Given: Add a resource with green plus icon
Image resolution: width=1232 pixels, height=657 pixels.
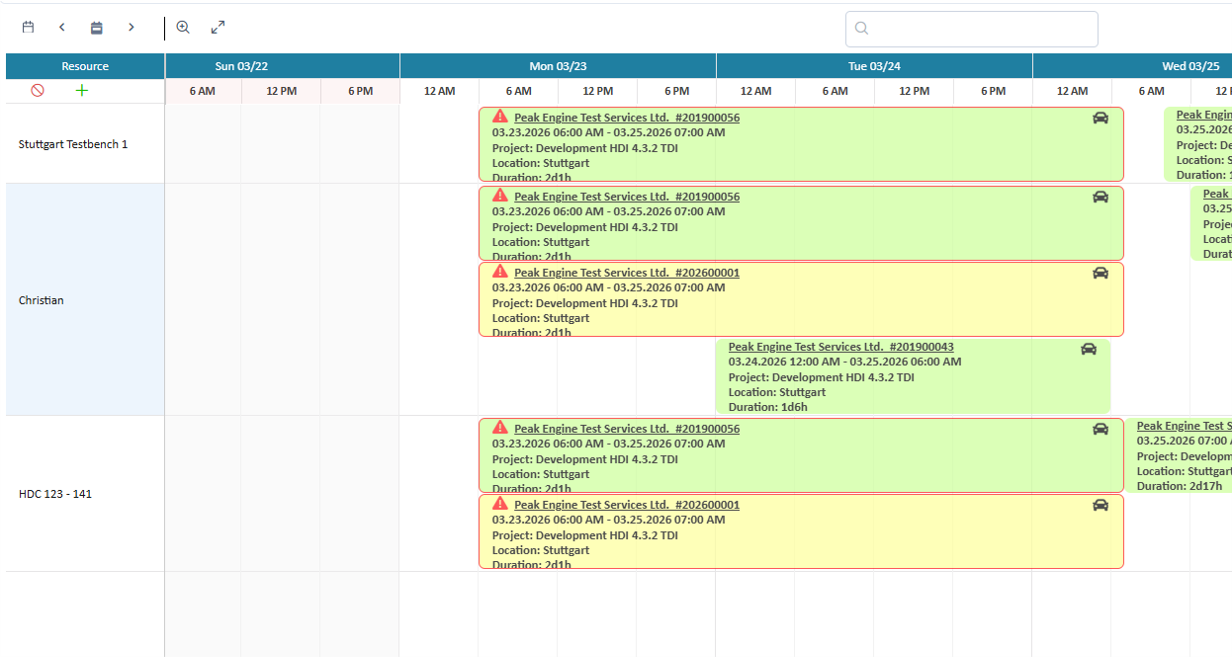Looking at the screenshot, I should point(82,90).
